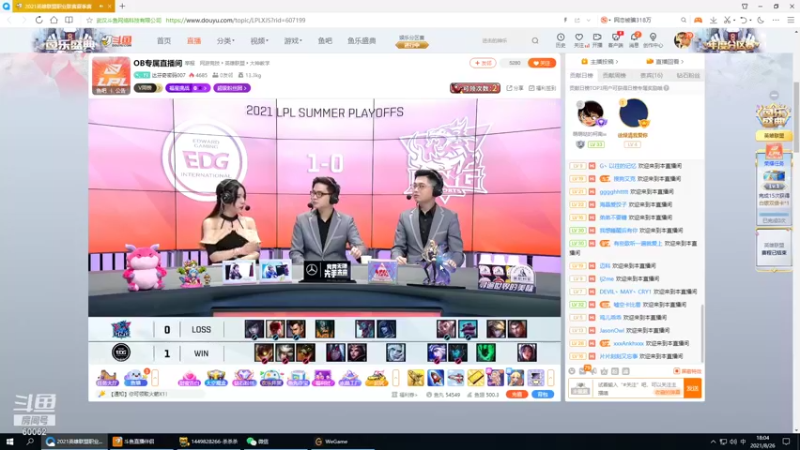Open the browser downloads icon
Screen dimensions: 800x450
[713, 20]
